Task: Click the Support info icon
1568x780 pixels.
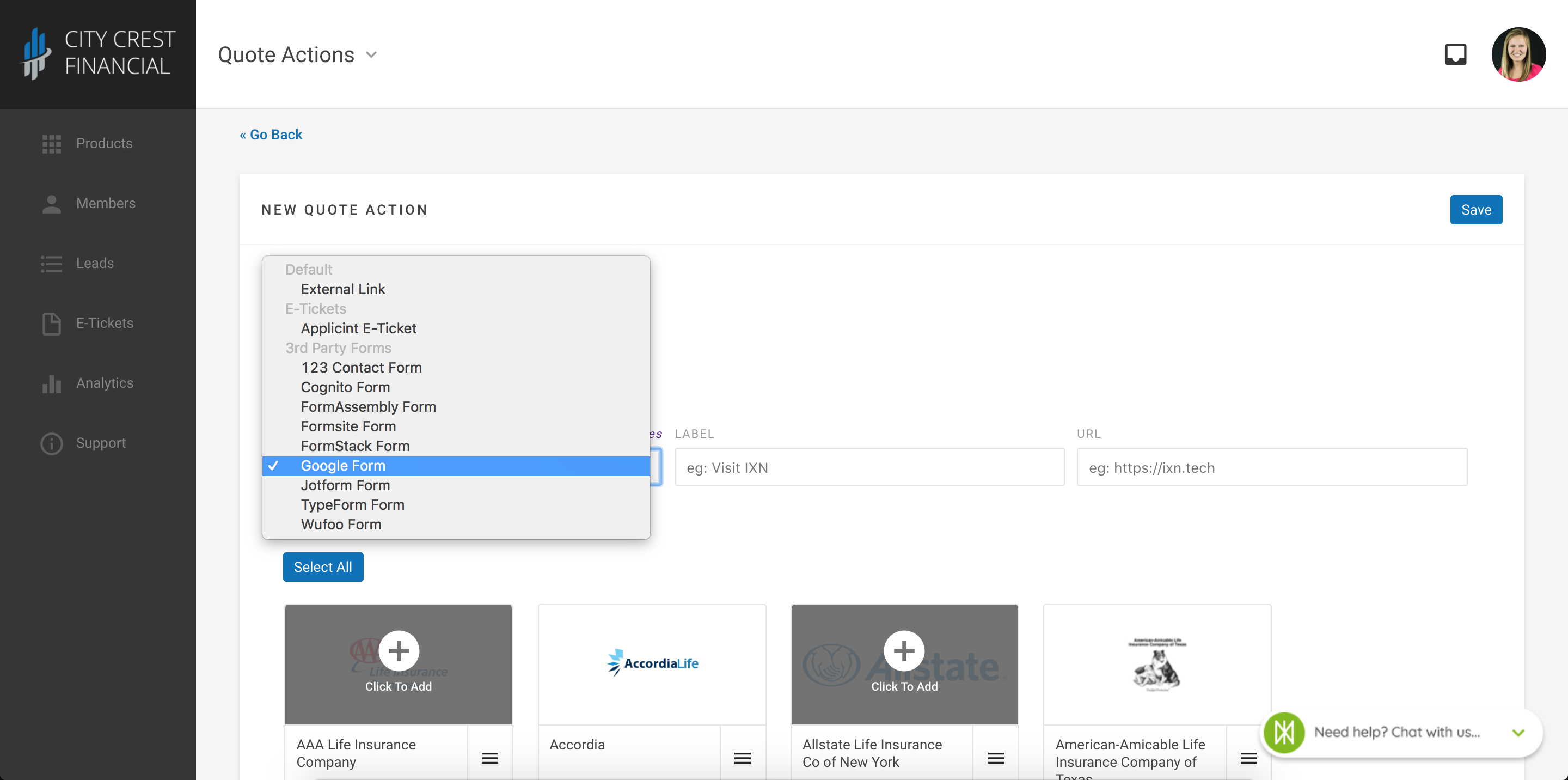Action: [x=52, y=443]
